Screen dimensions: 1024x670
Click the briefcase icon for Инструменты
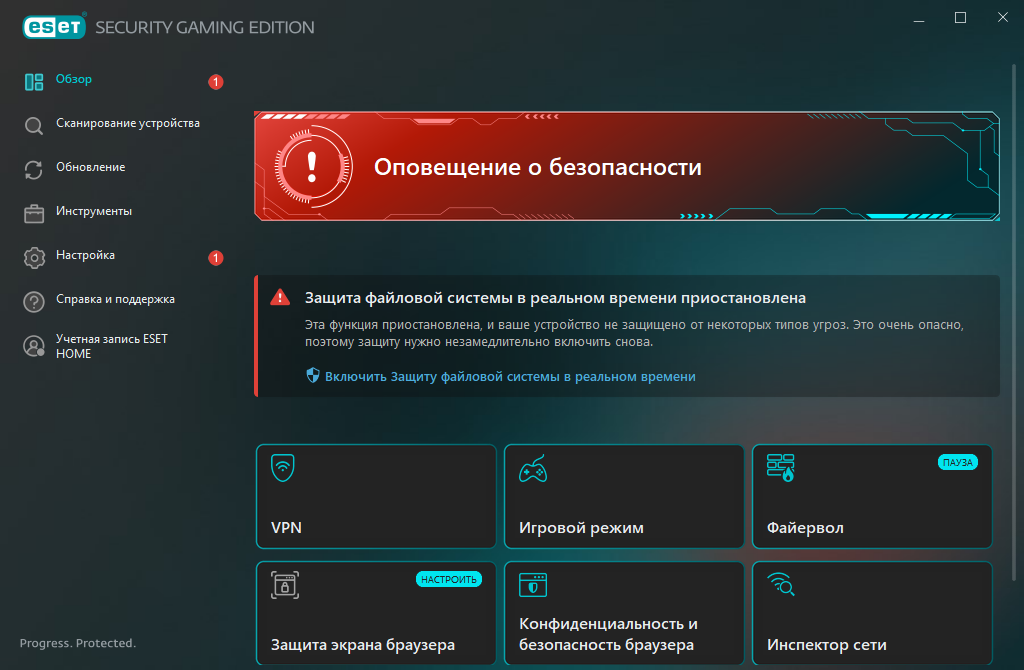point(34,214)
